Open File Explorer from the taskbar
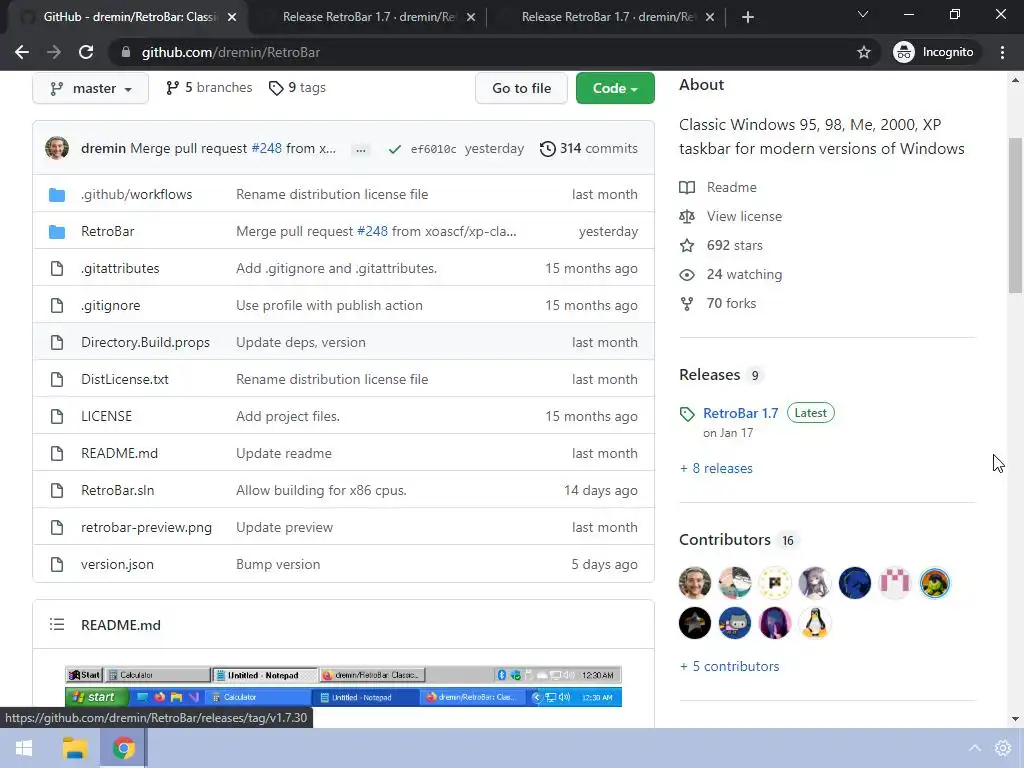1024x768 pixels. pyautogui.click(x=74, y=748)
